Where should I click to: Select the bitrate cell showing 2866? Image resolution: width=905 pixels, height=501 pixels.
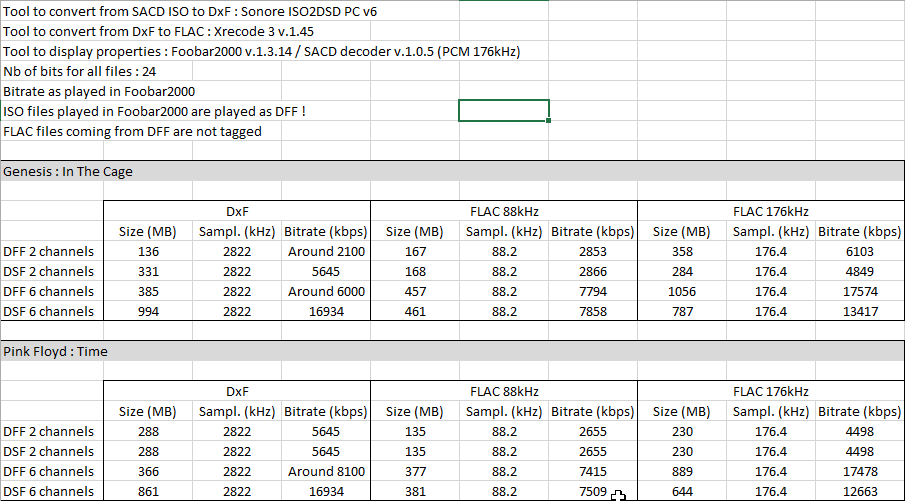coord(593,271)
